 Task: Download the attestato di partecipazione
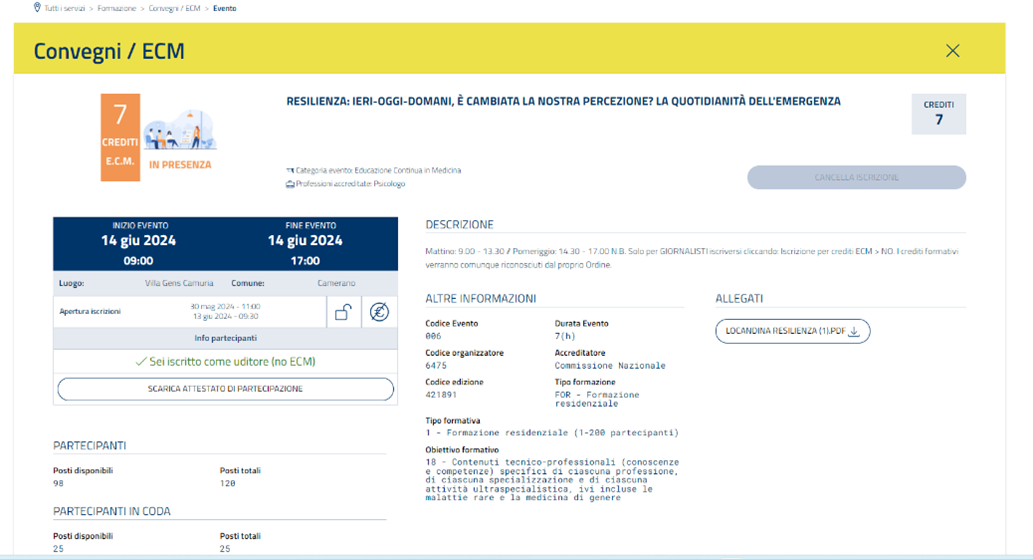point(225,389)
